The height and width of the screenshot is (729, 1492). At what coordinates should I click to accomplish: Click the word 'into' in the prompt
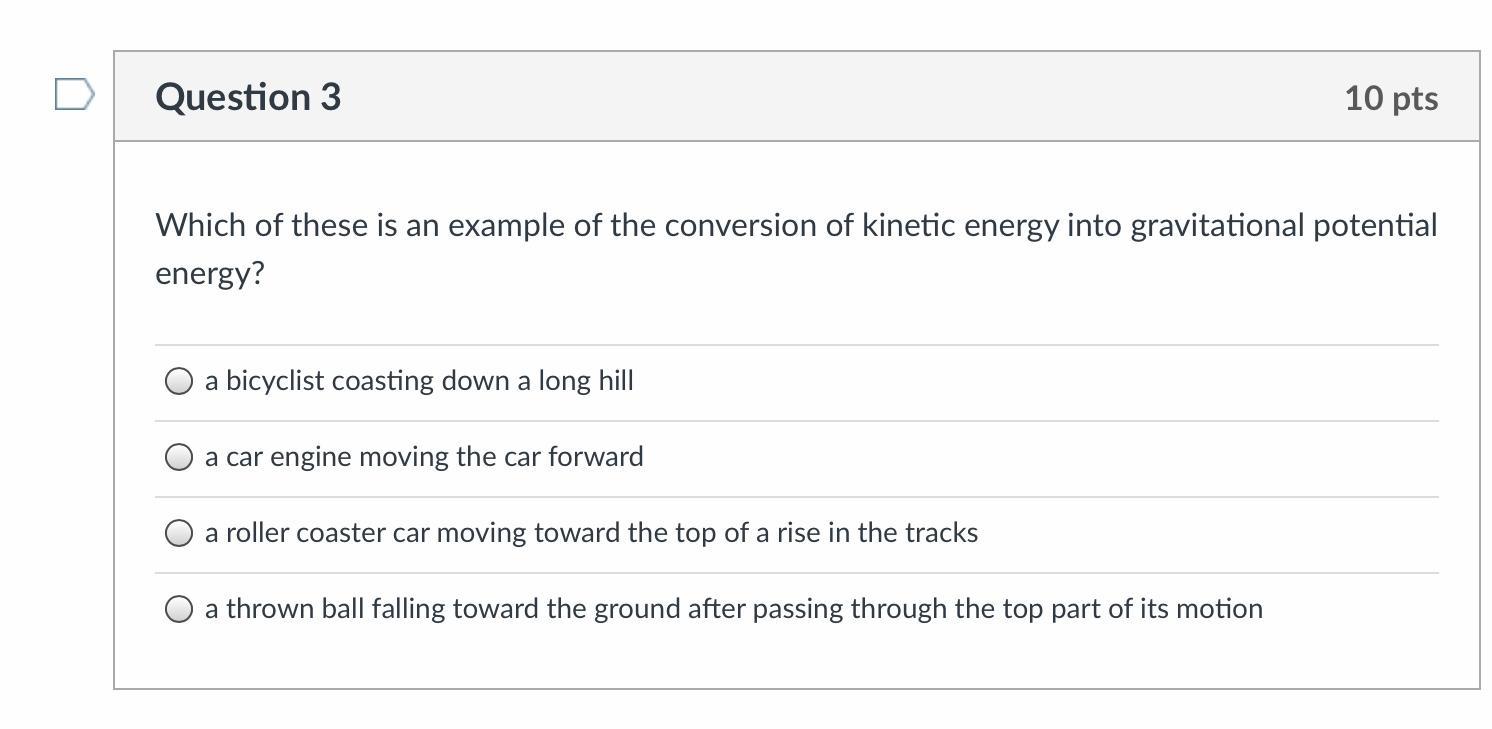click(x=1094, y=225)
